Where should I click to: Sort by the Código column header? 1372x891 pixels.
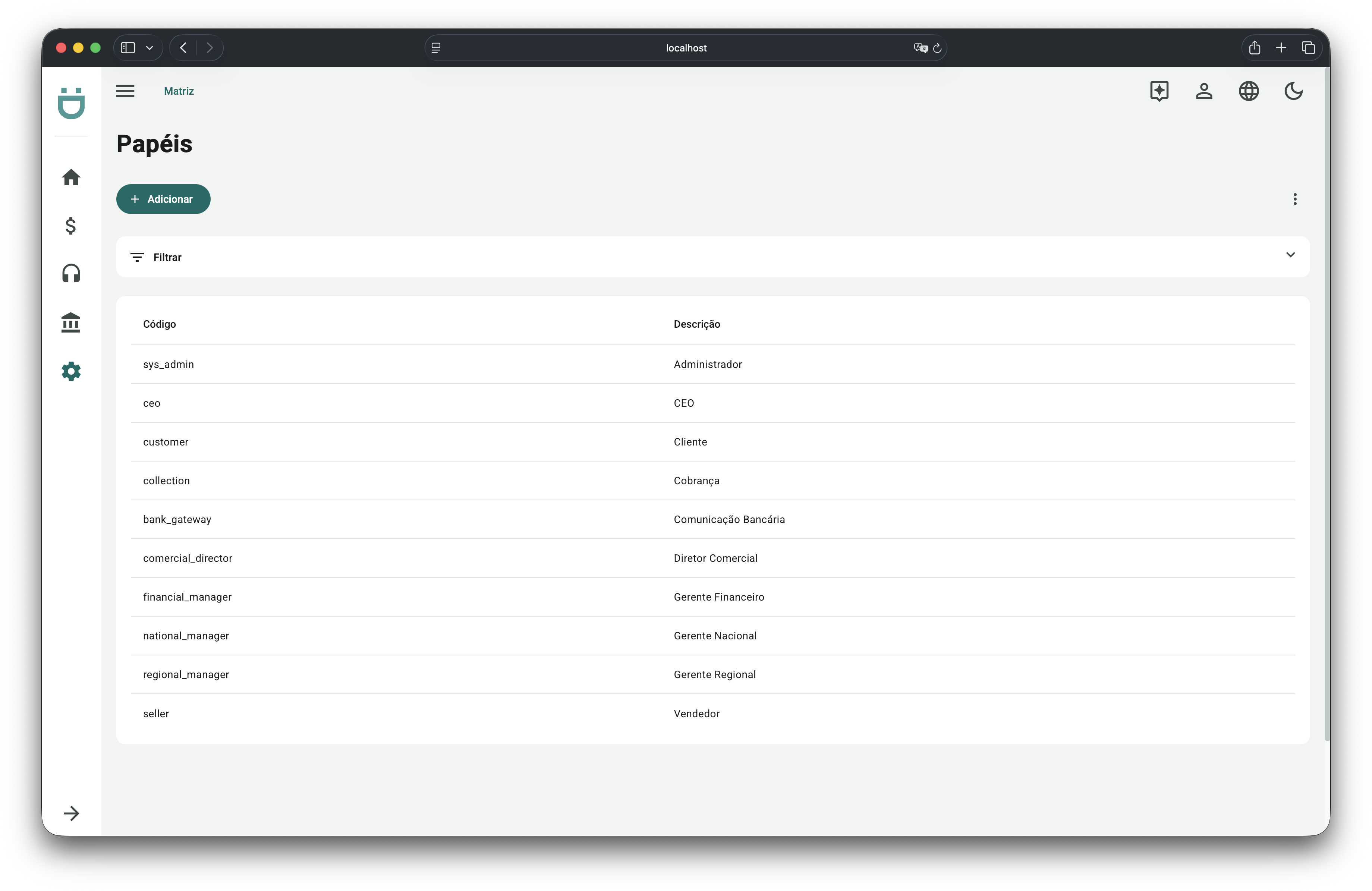click(160, 324)
